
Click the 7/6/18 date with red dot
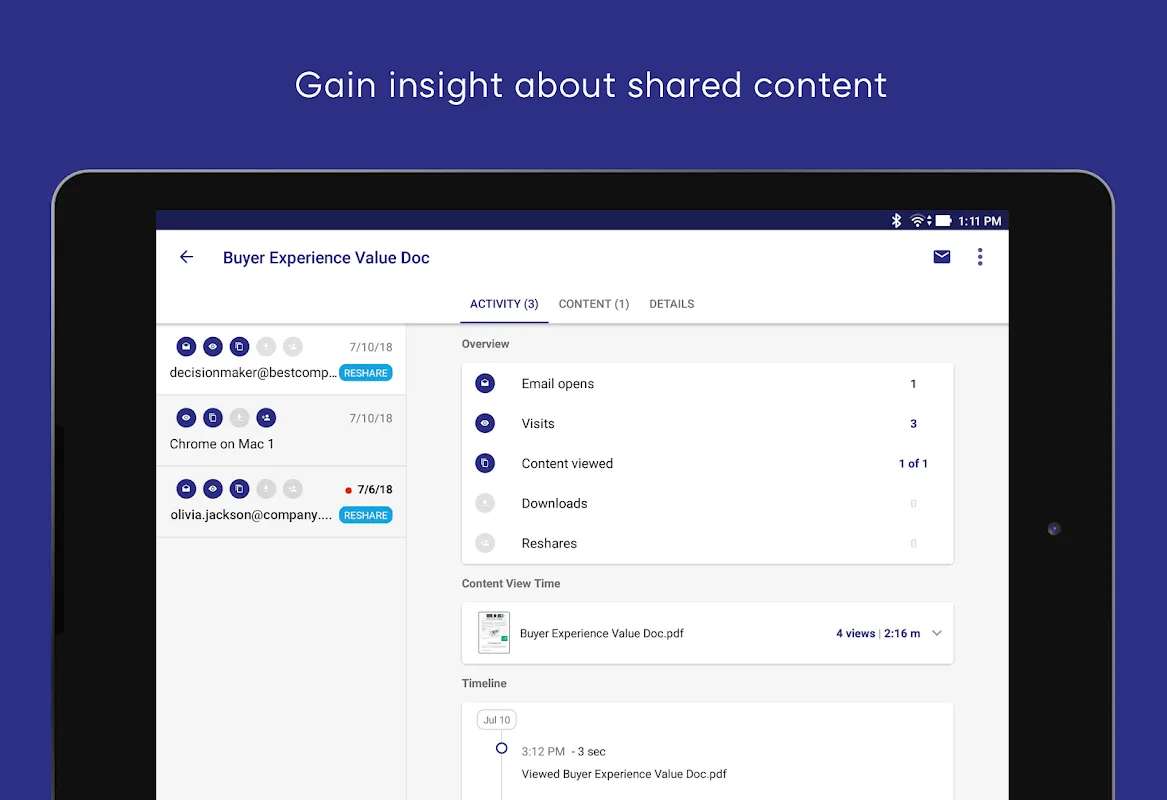pyautogui.click(x=368, y=490)
